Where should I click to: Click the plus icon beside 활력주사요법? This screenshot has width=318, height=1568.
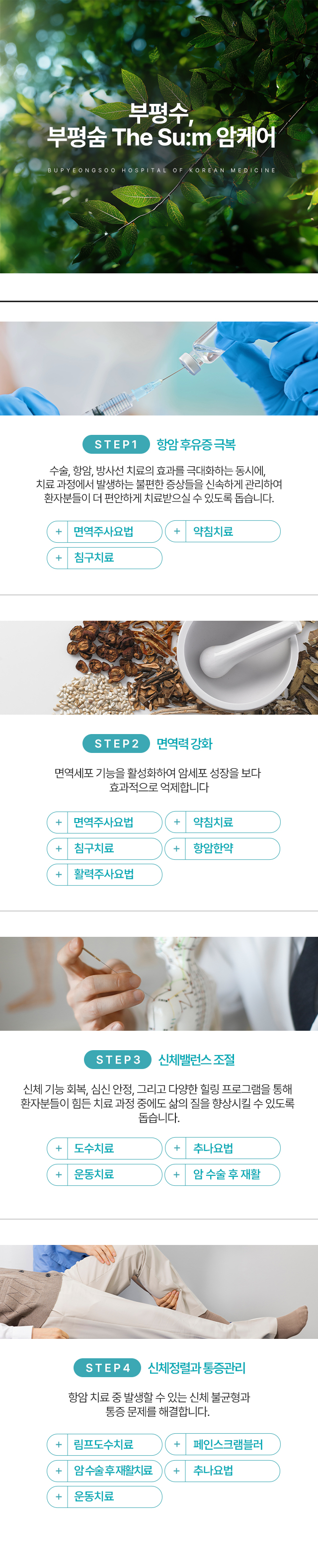tap(58, 875)
